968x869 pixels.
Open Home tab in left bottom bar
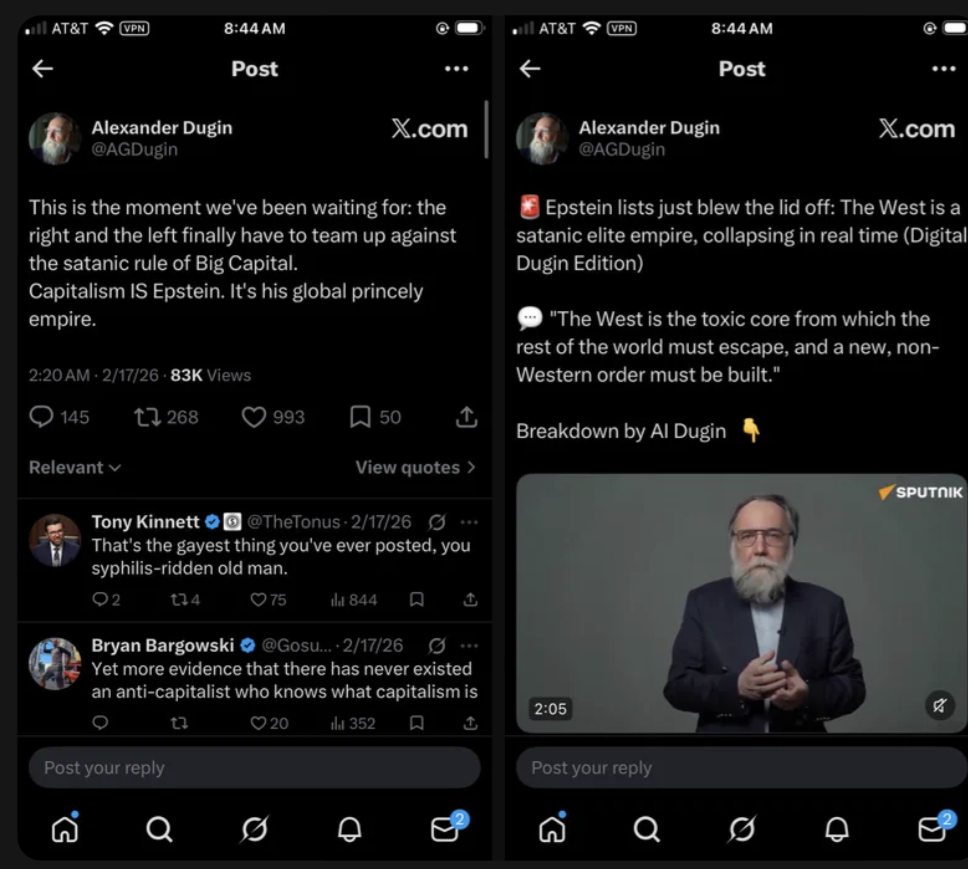[x=65, y=828]
